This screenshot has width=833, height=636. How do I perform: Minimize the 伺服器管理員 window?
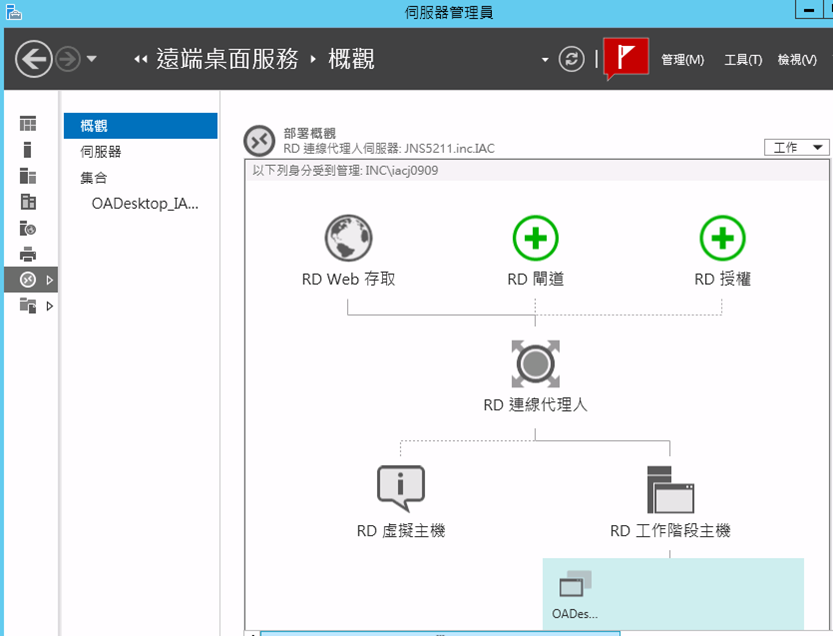coord(809,10)
